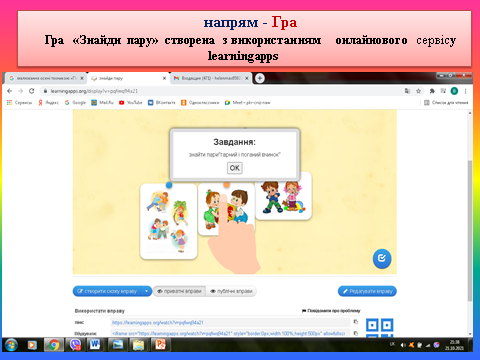The image size is (480, 360).
Task: Open the media player taskbar icon
Action: (32, 345)
